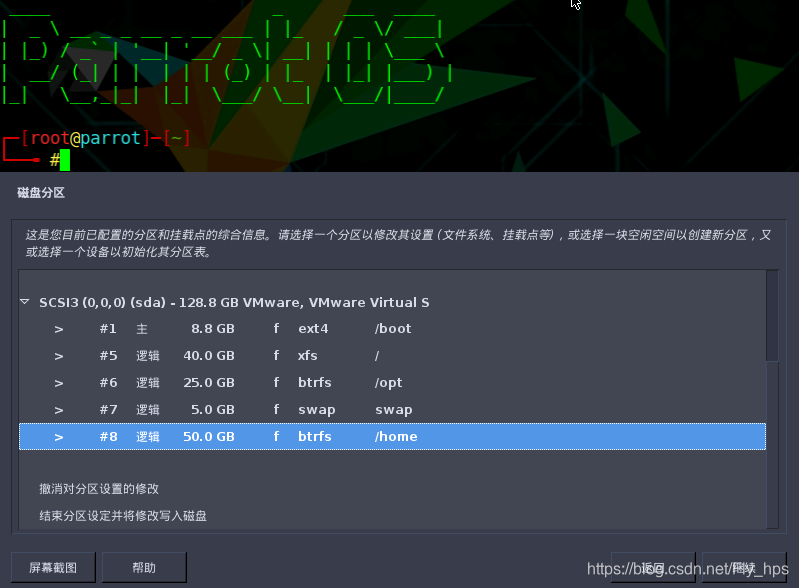799x588 pixels.
Task: Click the 40.0 GB size of partition #5
Action: pos(209,356)
